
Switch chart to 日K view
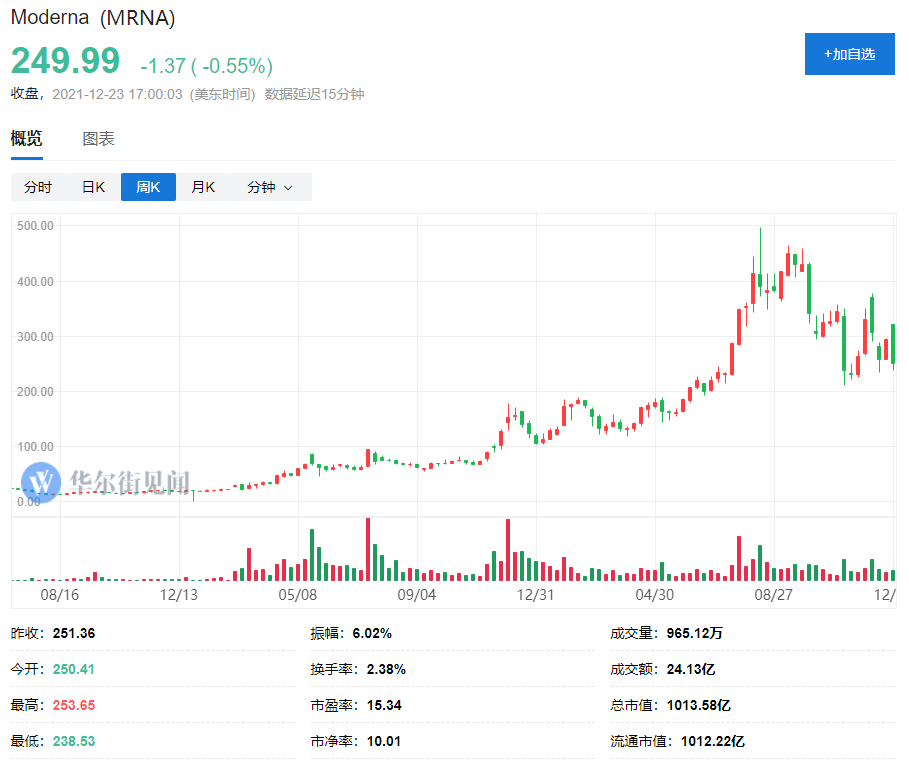coord(93,187)
